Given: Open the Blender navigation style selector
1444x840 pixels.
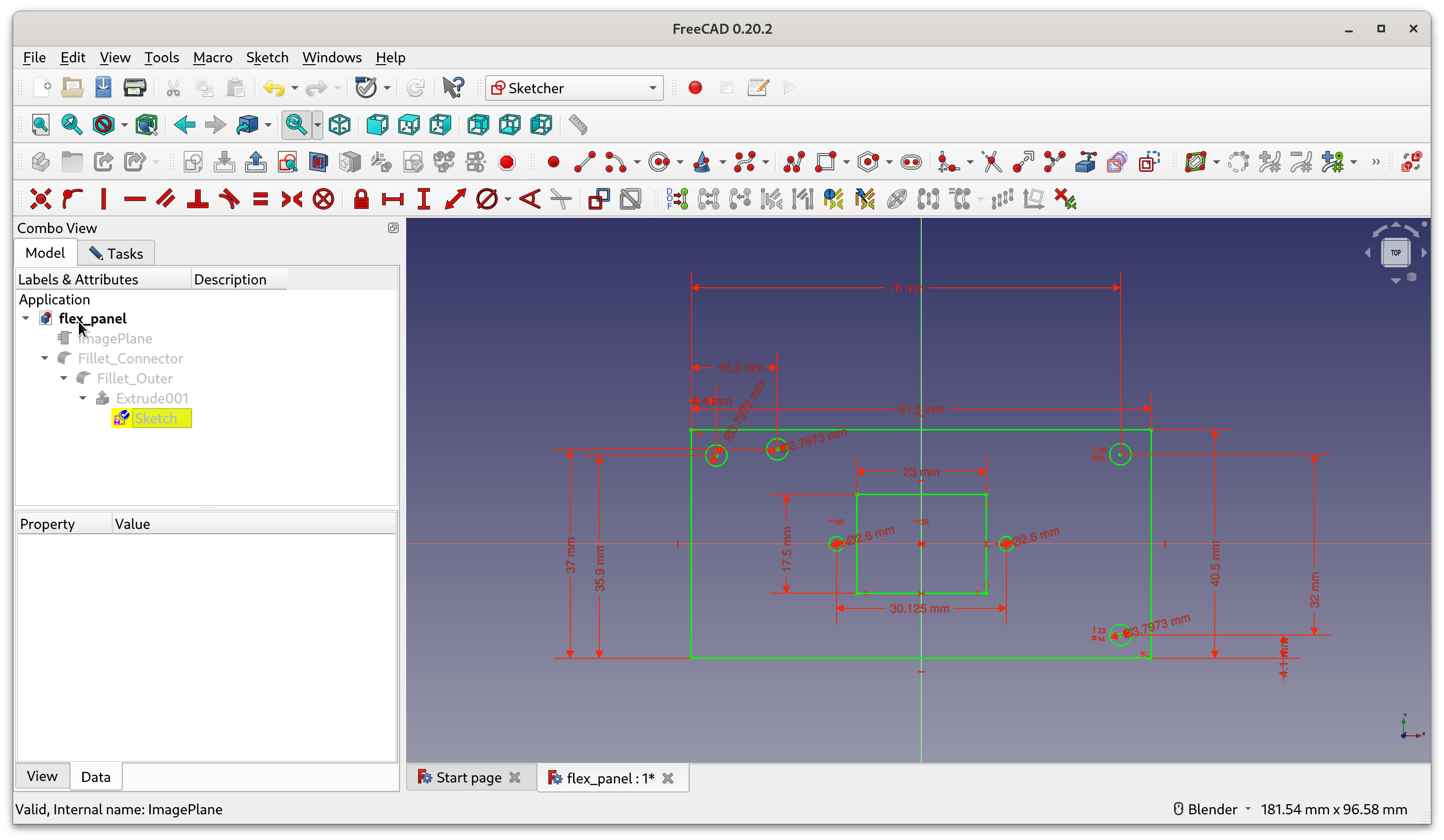Looking at the screenshot, I should coord(1212,809).
